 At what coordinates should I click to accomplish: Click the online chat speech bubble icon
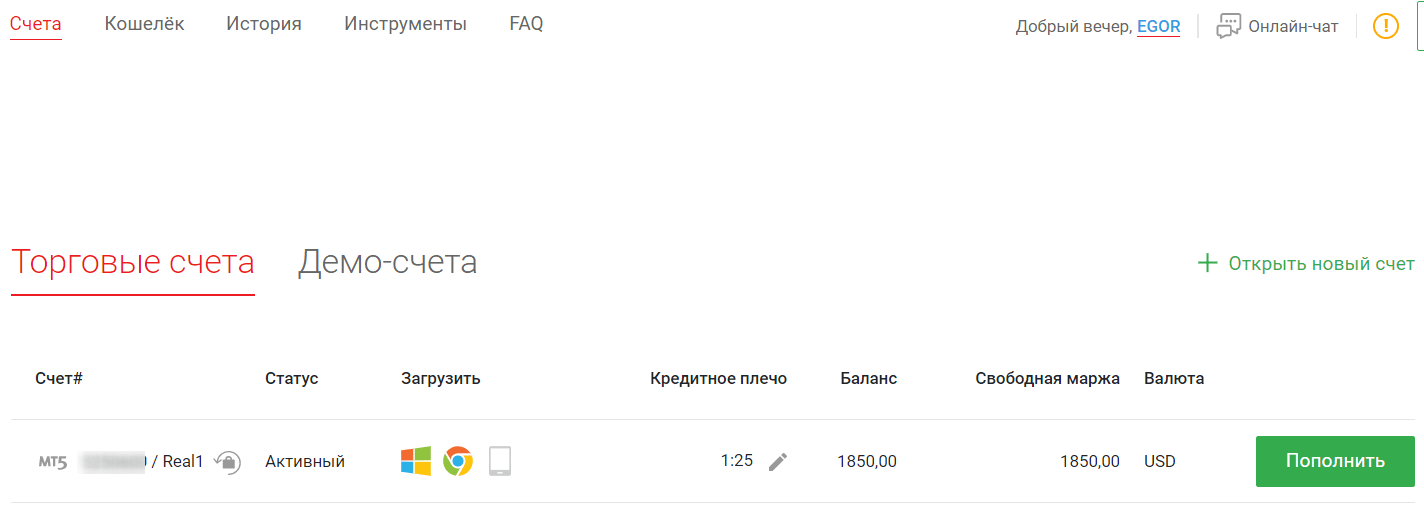(1229, 26)
